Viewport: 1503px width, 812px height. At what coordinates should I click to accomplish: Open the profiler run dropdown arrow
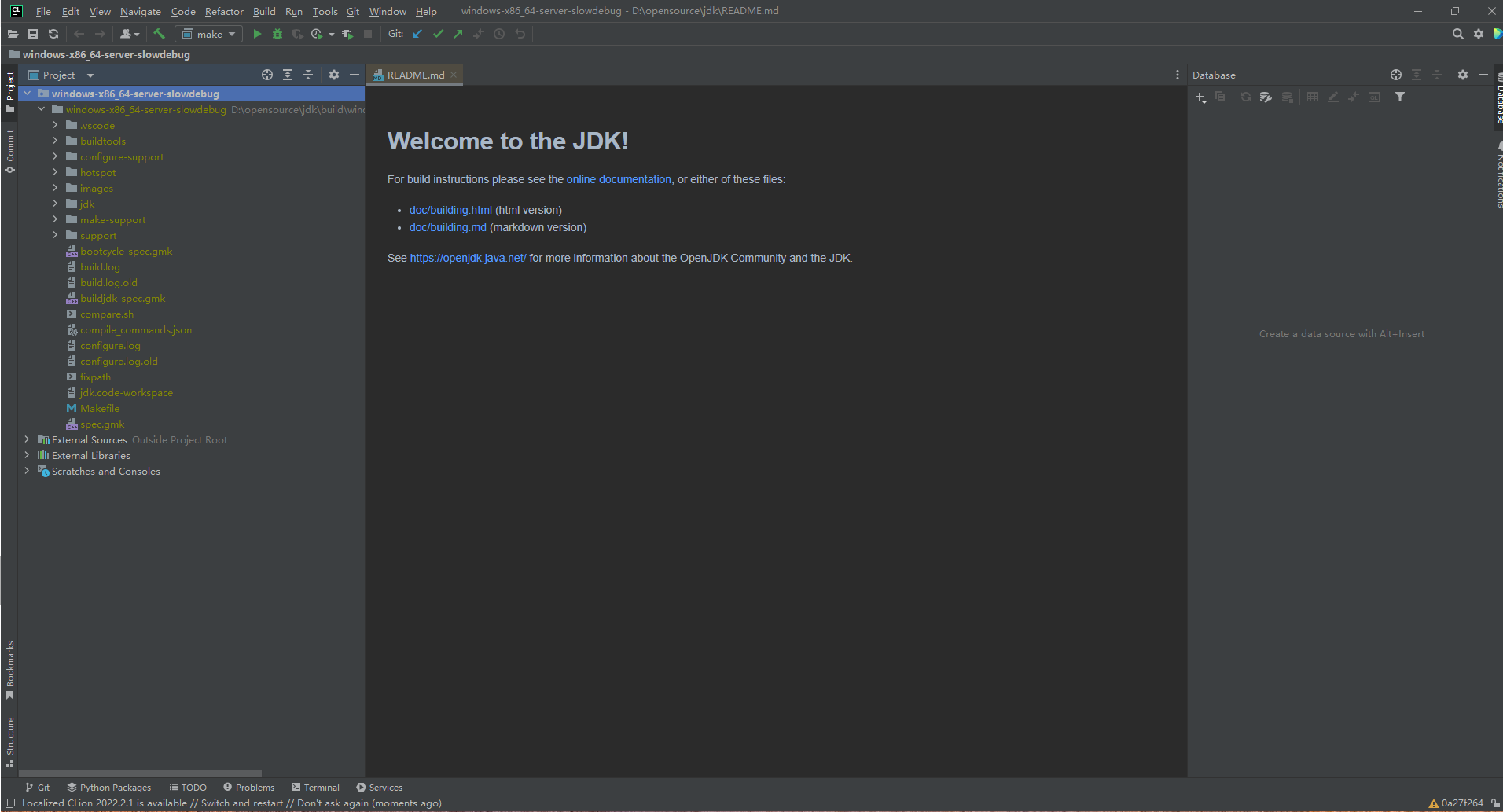click(332, 35)
